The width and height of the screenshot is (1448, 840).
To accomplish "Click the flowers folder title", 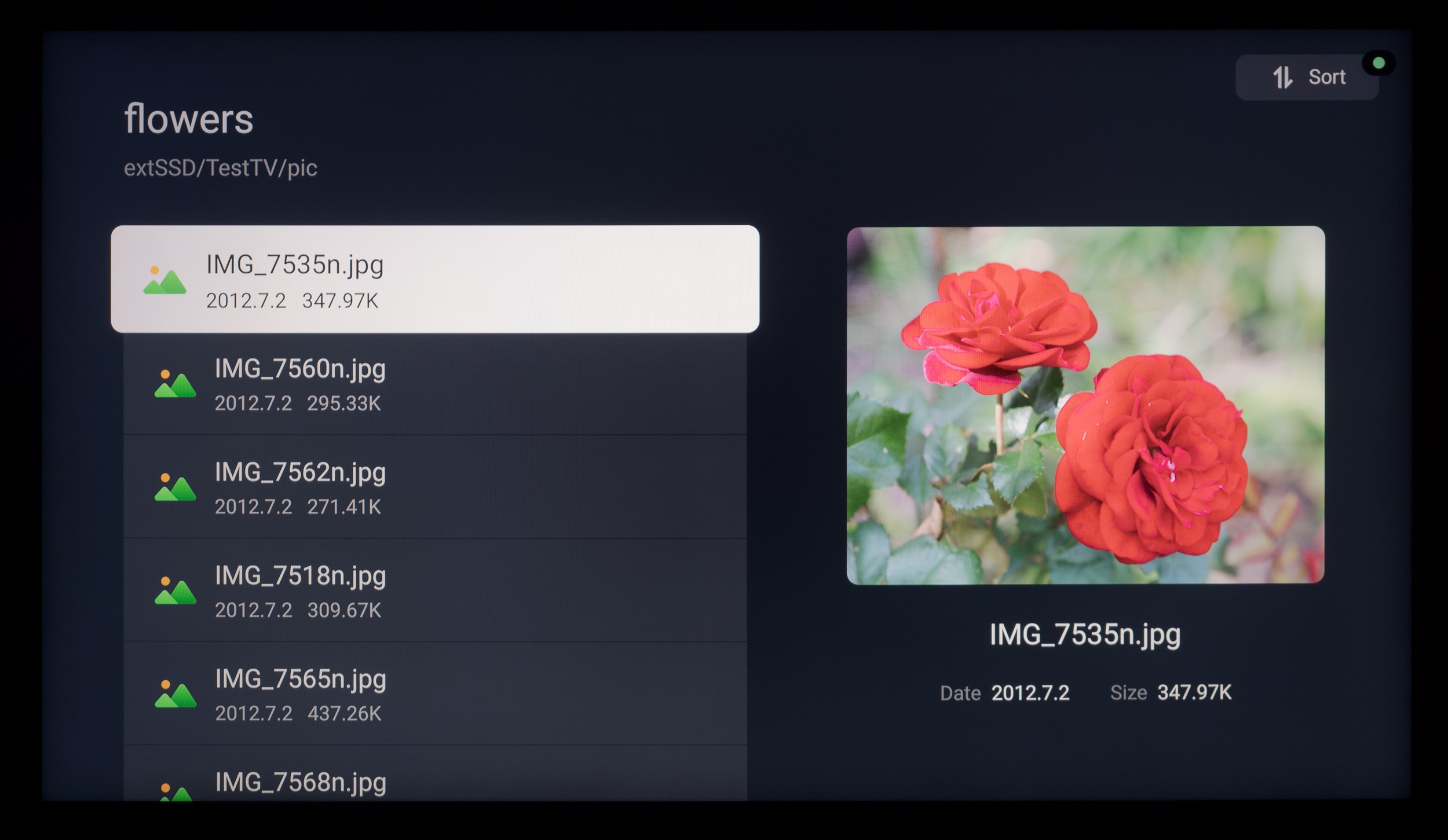I will (x=189, y=119).
